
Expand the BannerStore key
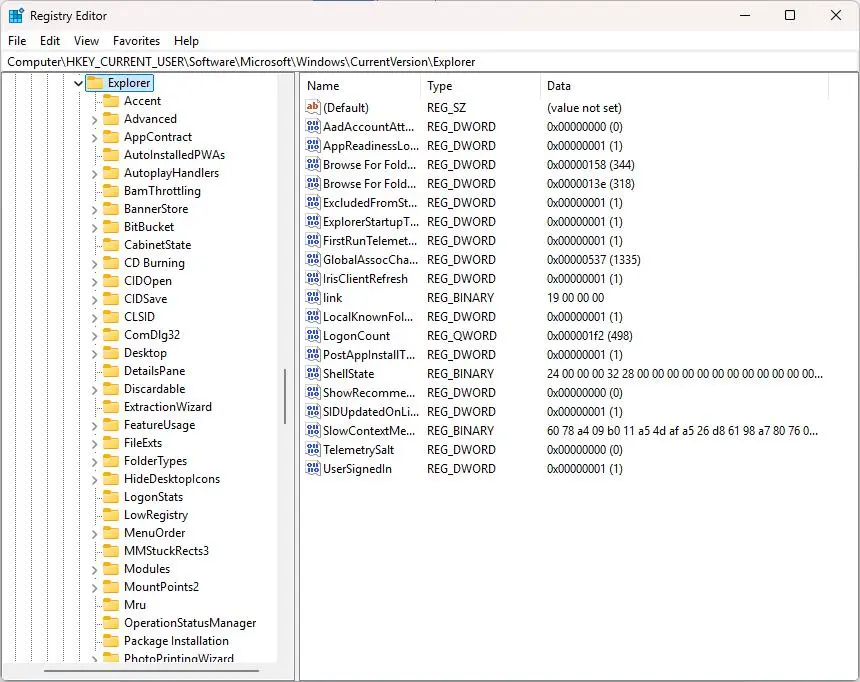[94, 210]
